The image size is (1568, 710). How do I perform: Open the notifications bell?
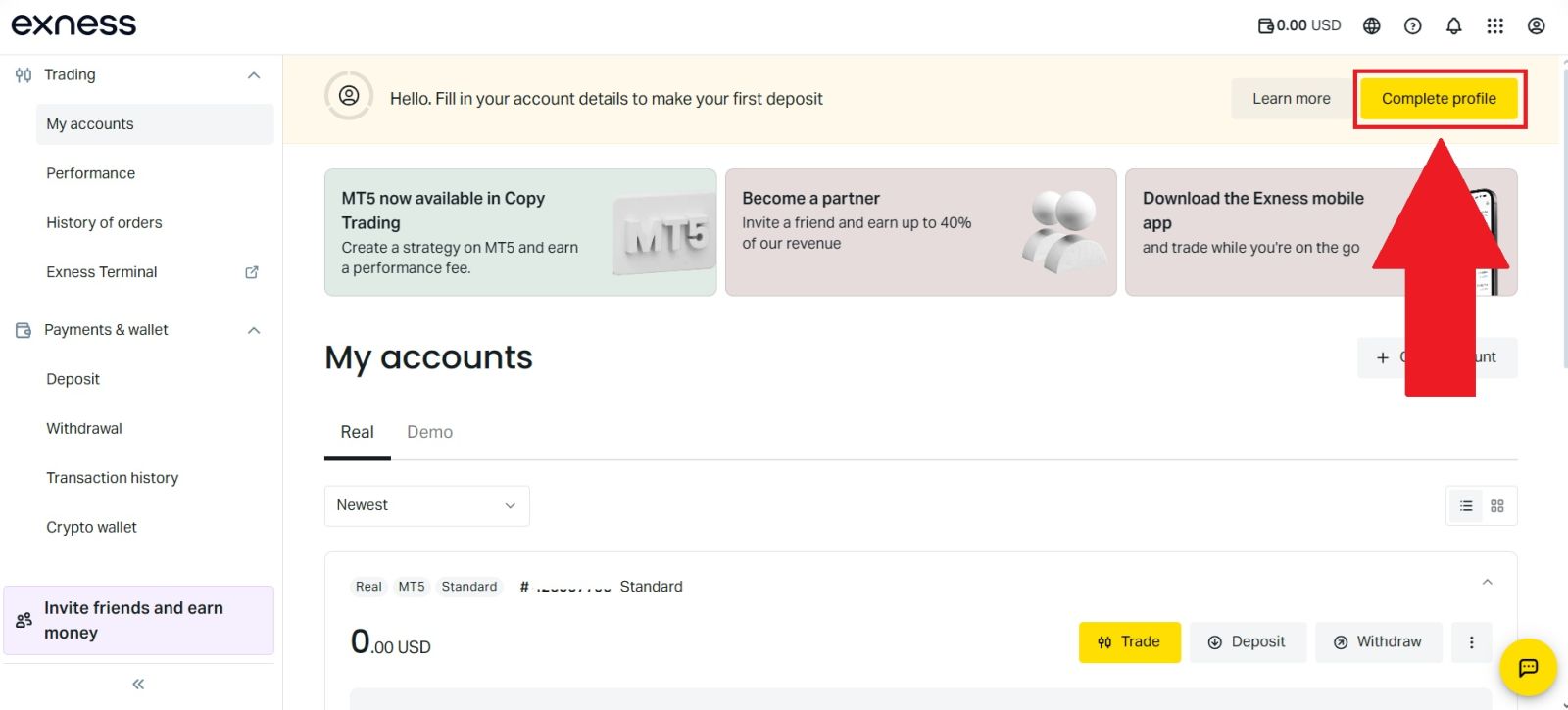1454,25
